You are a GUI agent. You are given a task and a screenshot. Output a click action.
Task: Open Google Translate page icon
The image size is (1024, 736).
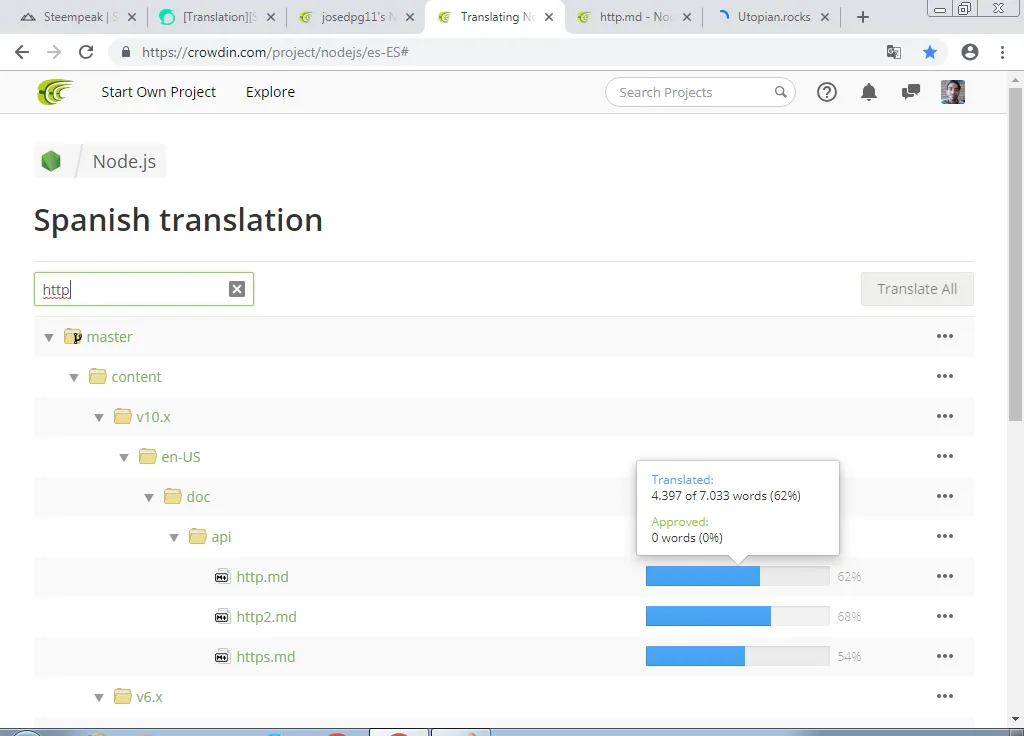click(894, 52)
